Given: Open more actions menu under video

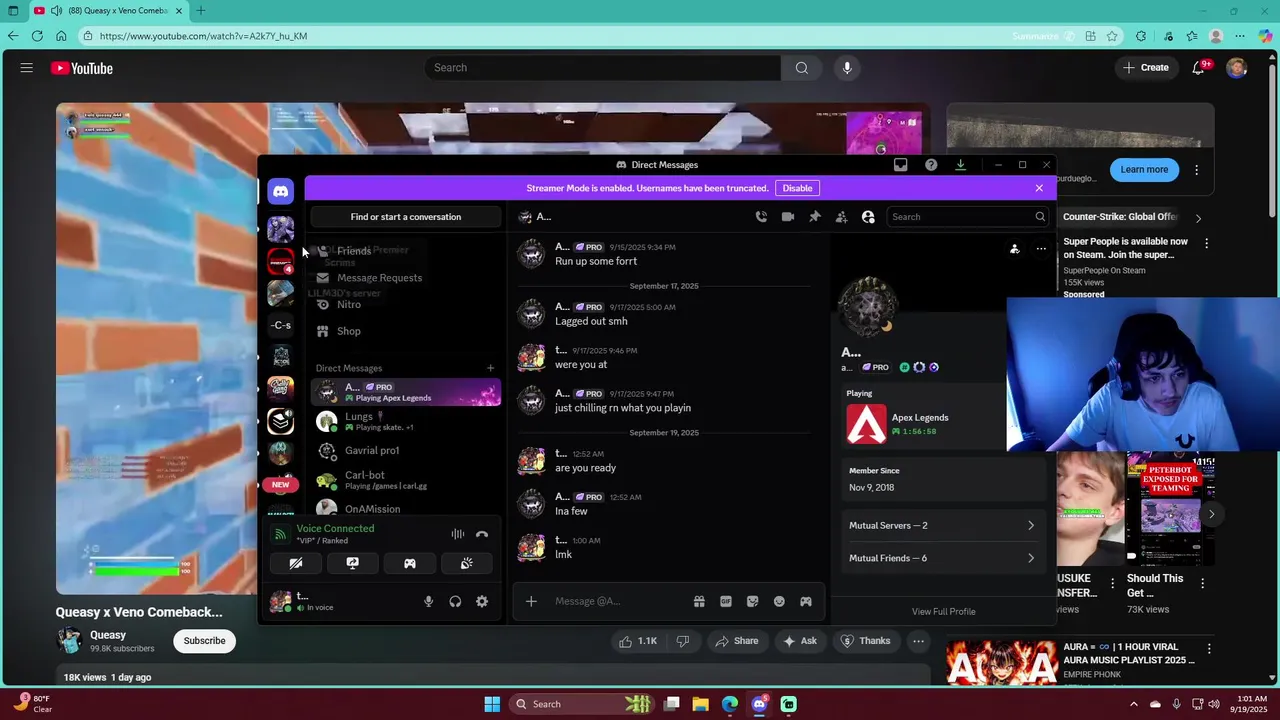Looking at the screenshot, I should [918, 641].
